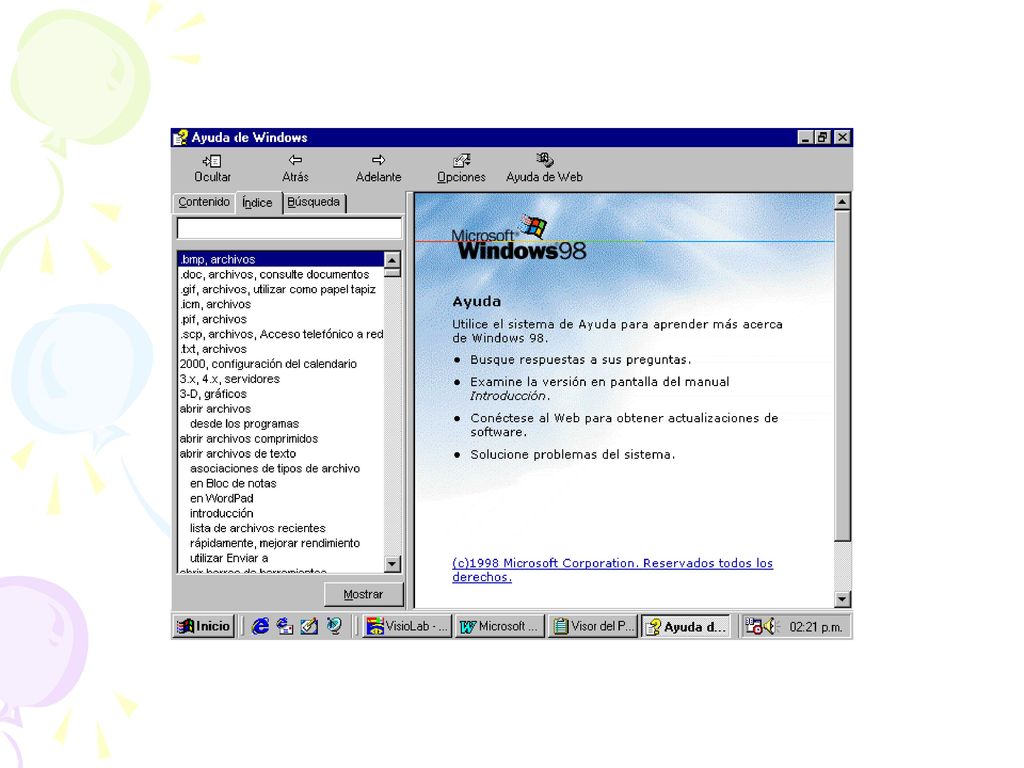The height and width of the screenshot is (768, 1024).
Task: Go back with the Atrás arrow
Action: [295, 168]
